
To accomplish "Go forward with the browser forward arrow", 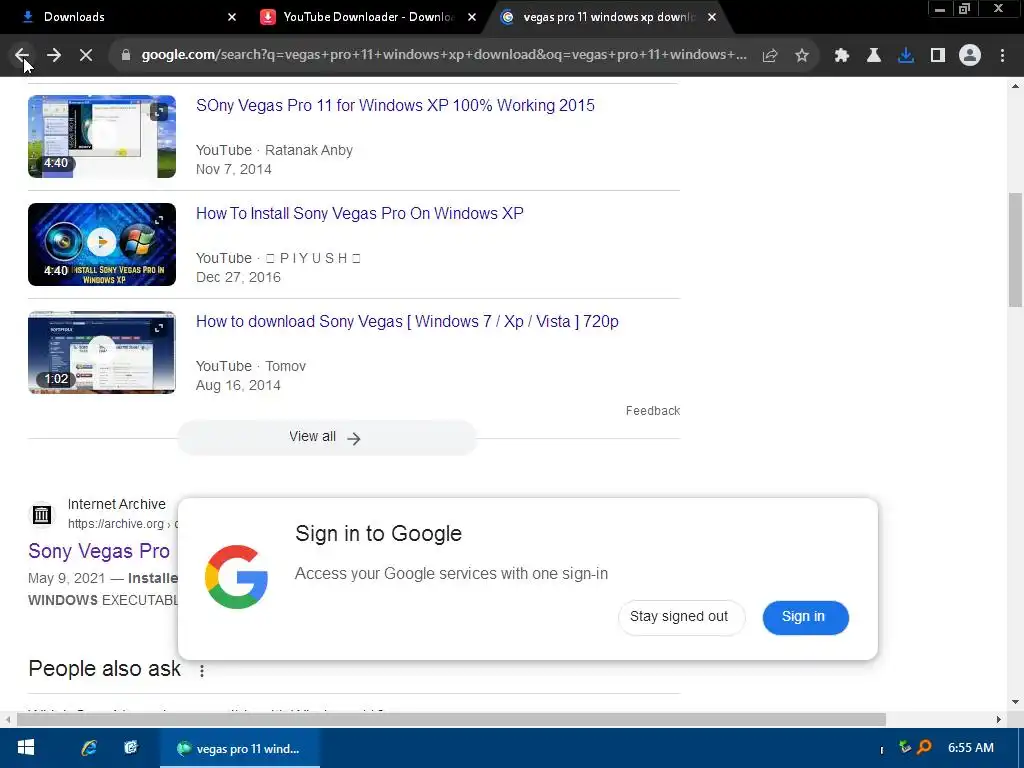I will (54, 56).
